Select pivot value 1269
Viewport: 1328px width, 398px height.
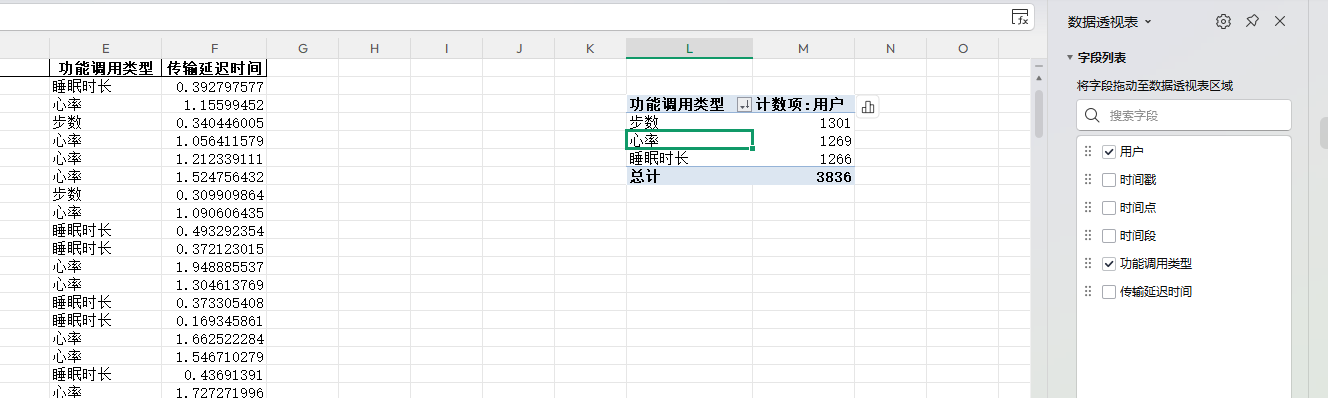804,140
